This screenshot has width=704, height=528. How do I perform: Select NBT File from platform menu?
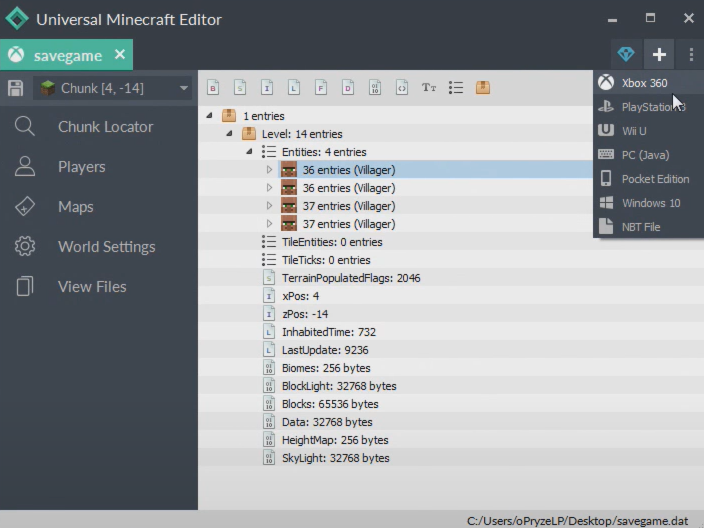pyautogui.click(x=648, y=227)
